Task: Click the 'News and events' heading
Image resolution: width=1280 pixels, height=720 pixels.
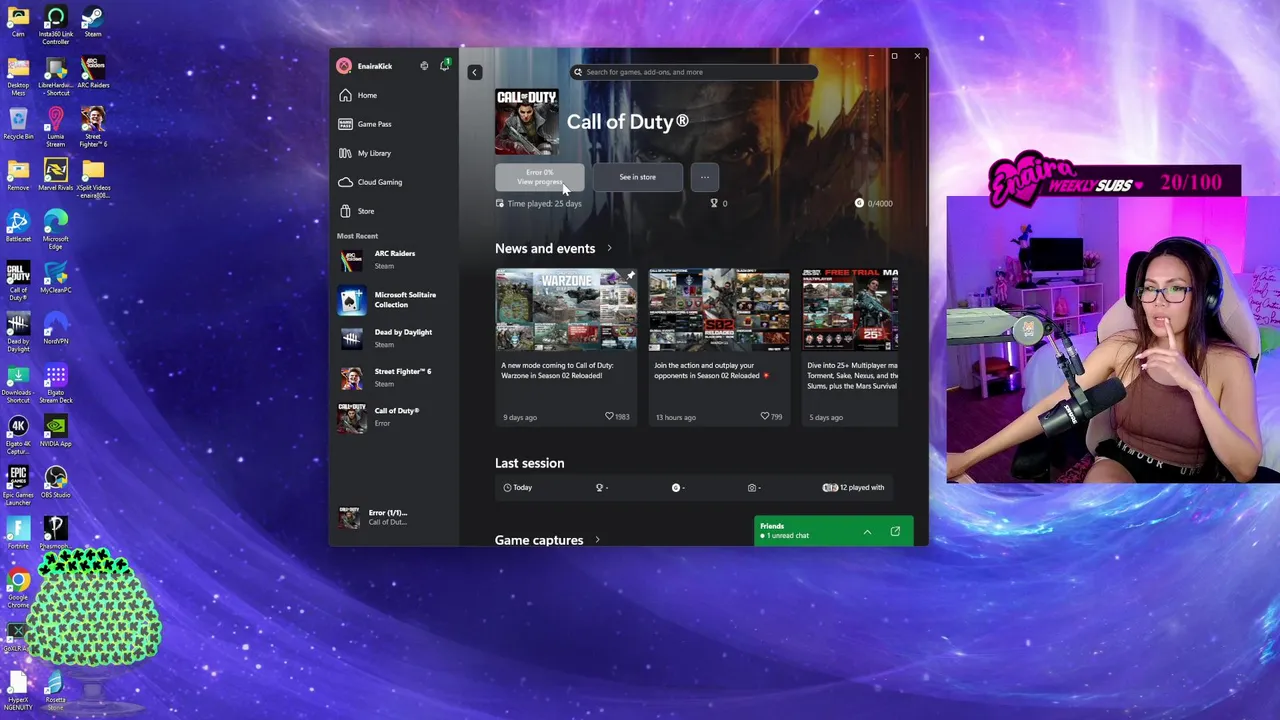Action: point(545,248)
